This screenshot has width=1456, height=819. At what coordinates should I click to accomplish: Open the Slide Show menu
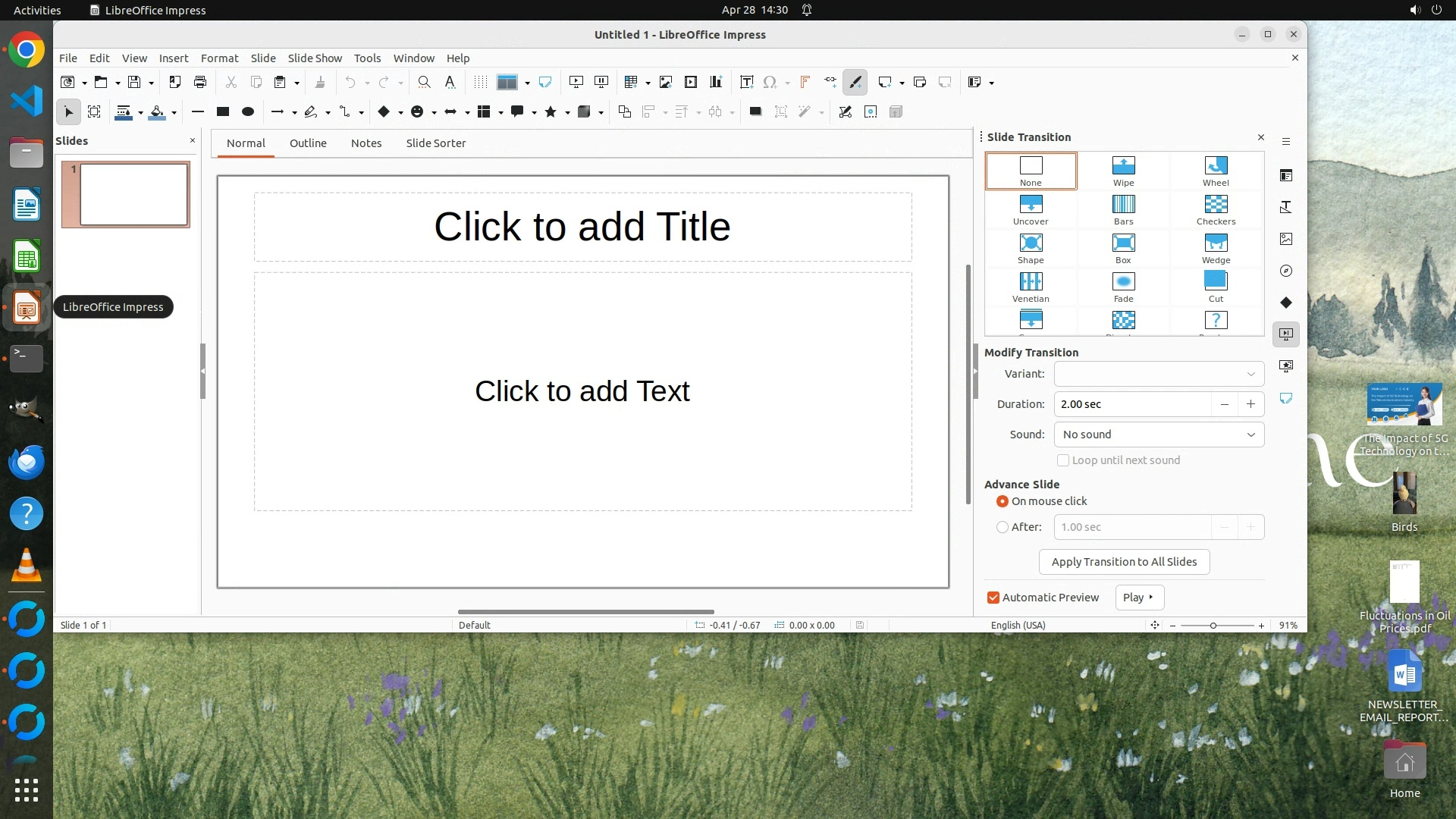tap(315, 58)
